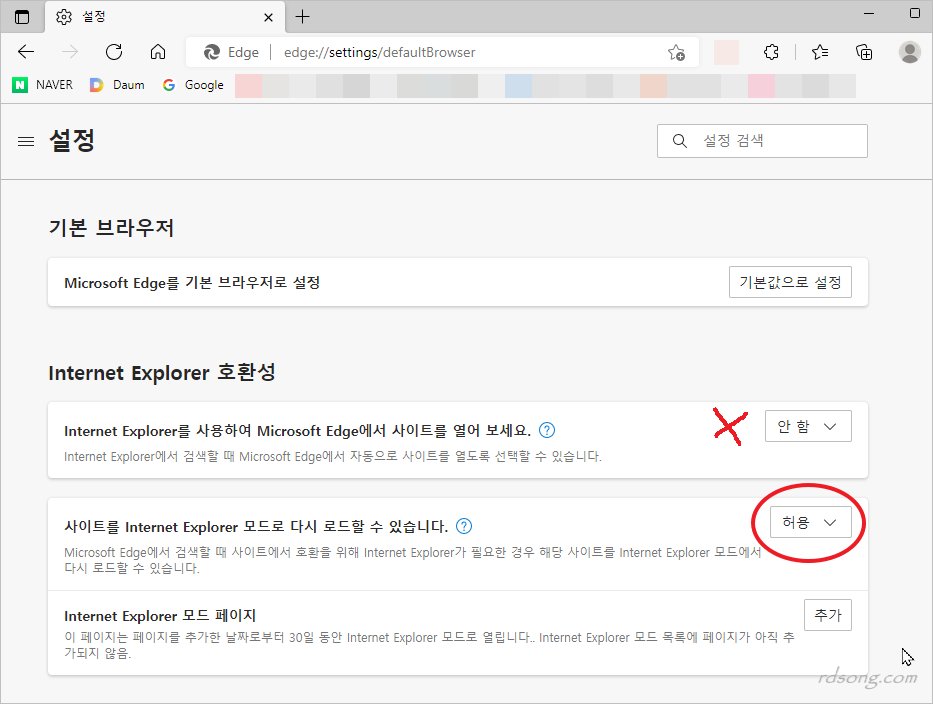Open the Collections icon
Screen dimensions: 933x704
pos(864,52)
